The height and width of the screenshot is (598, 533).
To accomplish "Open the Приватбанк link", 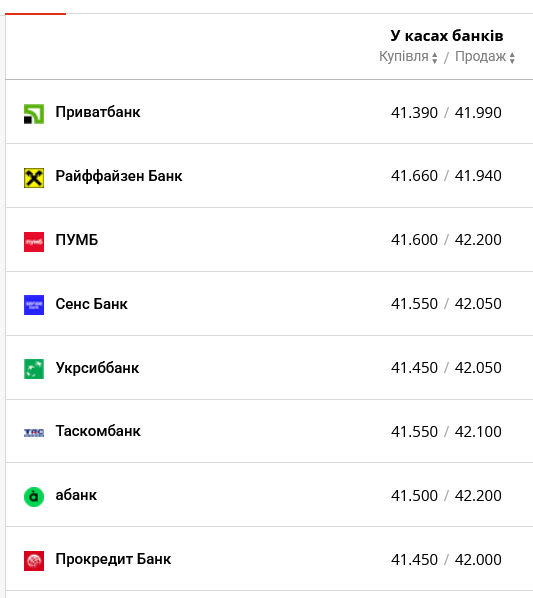I will [98, 112].
